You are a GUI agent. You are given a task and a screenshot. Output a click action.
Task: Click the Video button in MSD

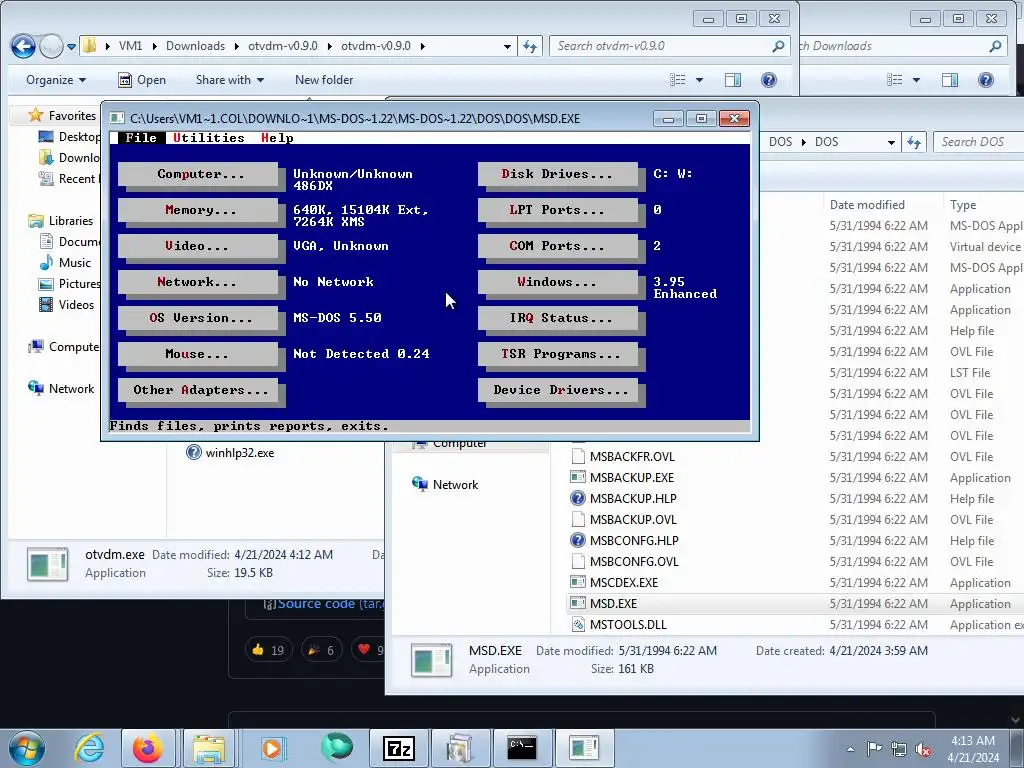click(200, 246)
